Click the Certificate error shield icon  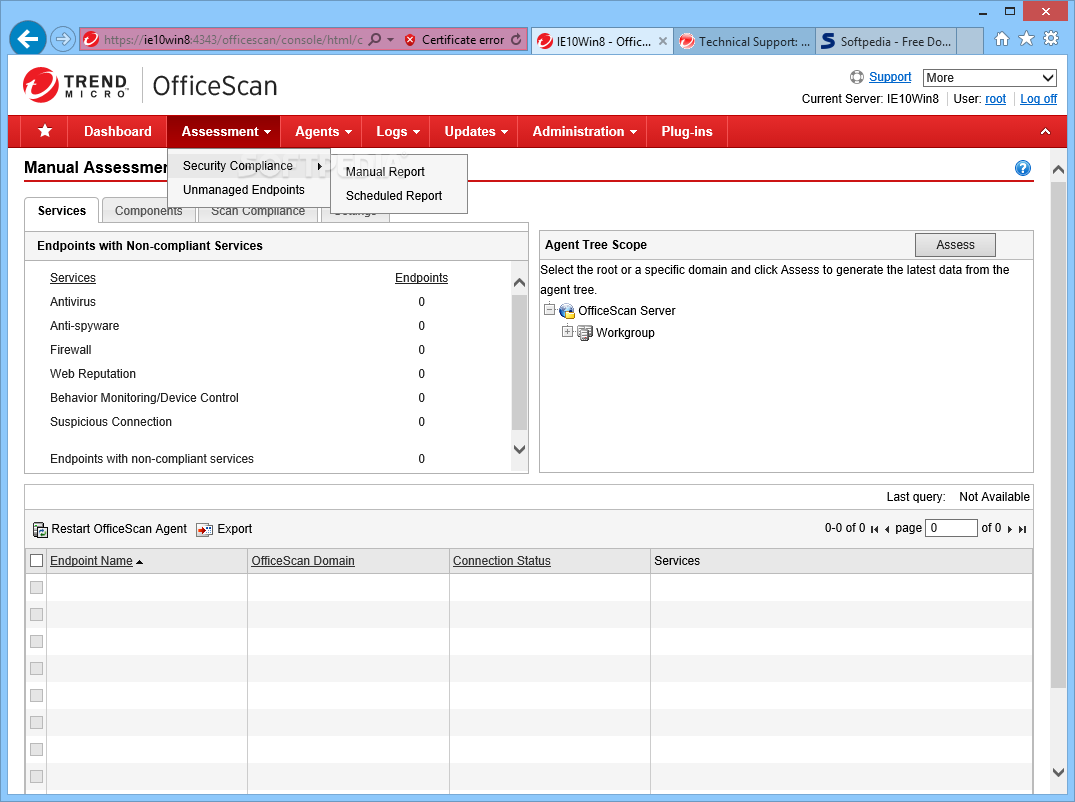pyautogui.click(x=410, y=40)
